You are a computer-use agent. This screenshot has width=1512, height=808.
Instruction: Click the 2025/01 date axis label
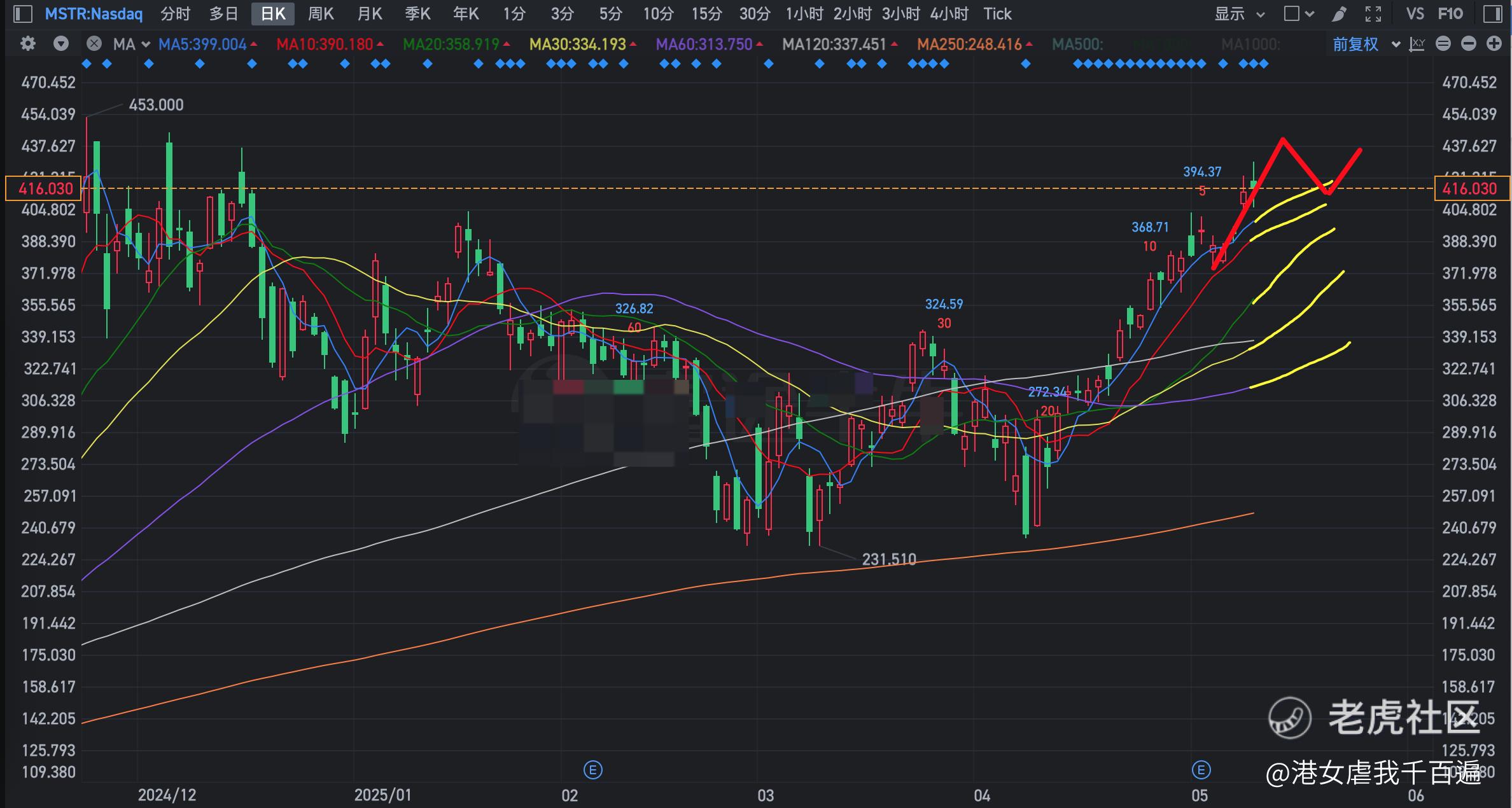[x=383, y=795]
